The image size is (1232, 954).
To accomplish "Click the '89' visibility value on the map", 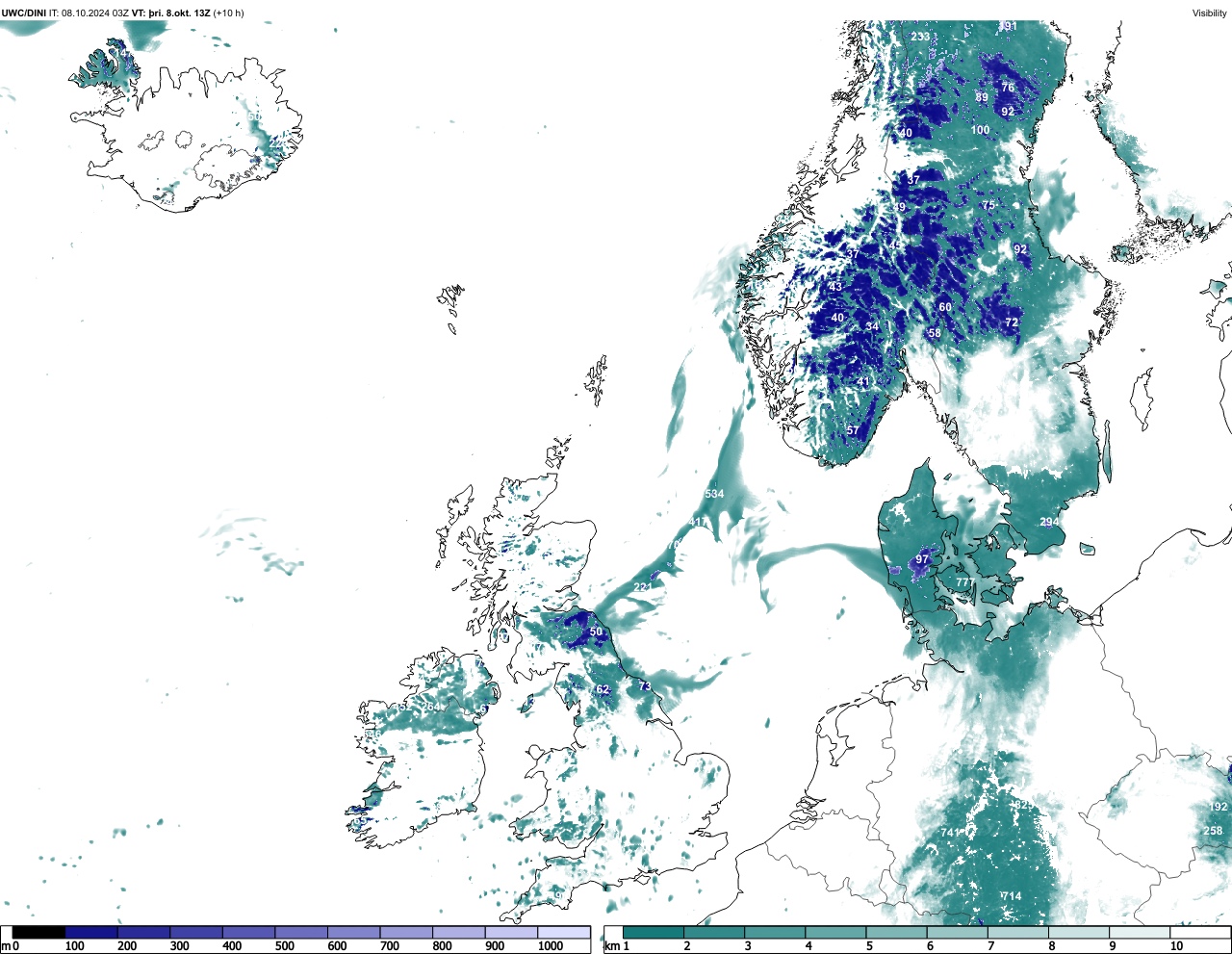I will tap(982, 98).
